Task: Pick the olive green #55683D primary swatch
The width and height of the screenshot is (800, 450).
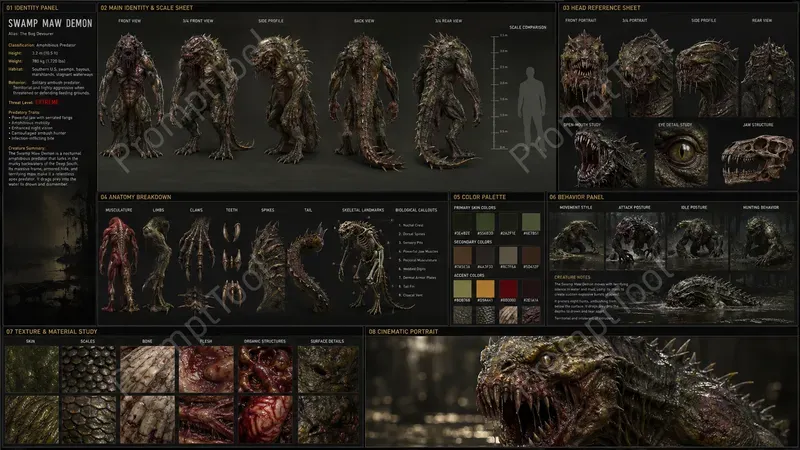Action: (x=485, y=222)
